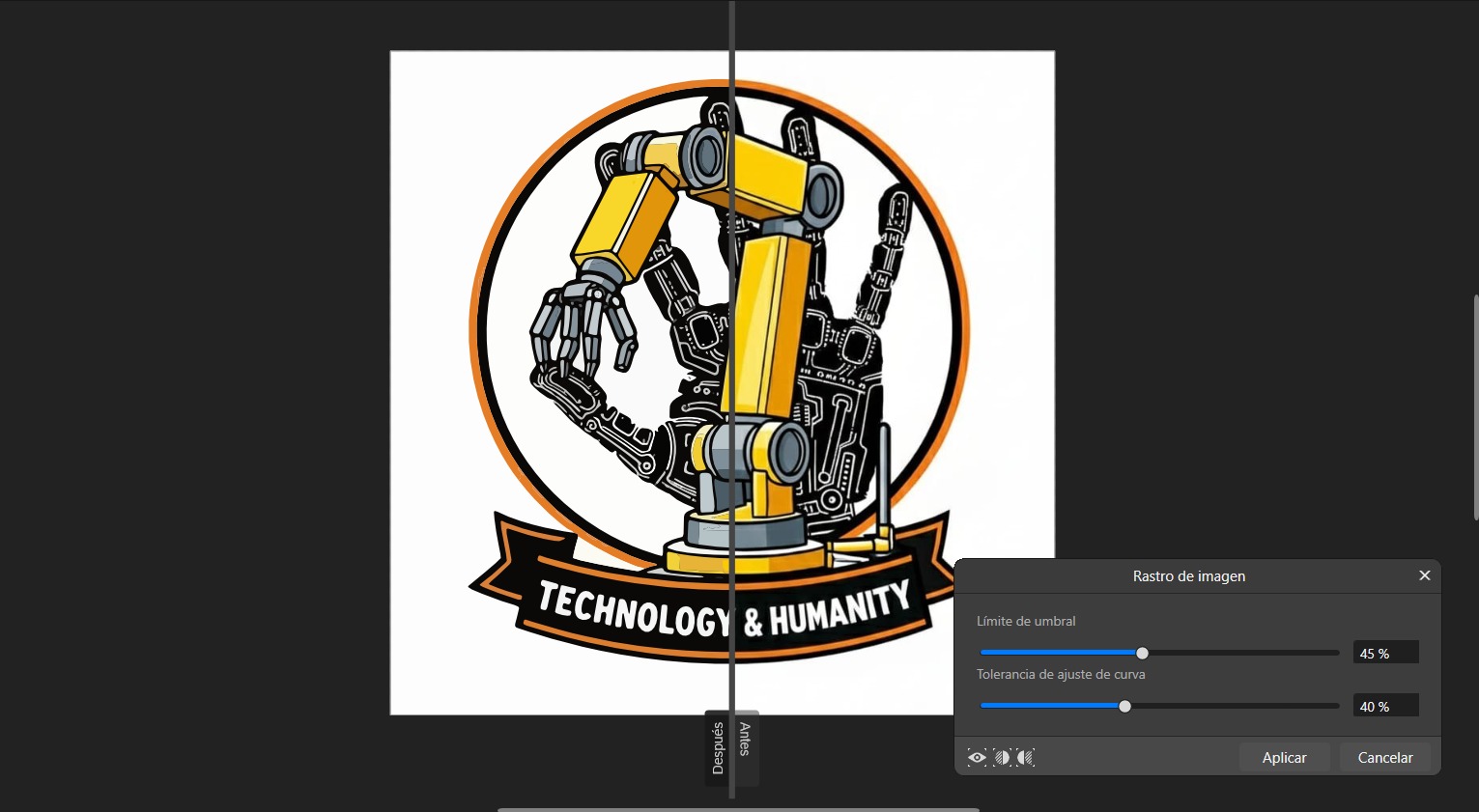The image size is (1479, 812).
Task: Cancel the trace with the Cancelar button
Action: 1384,757
